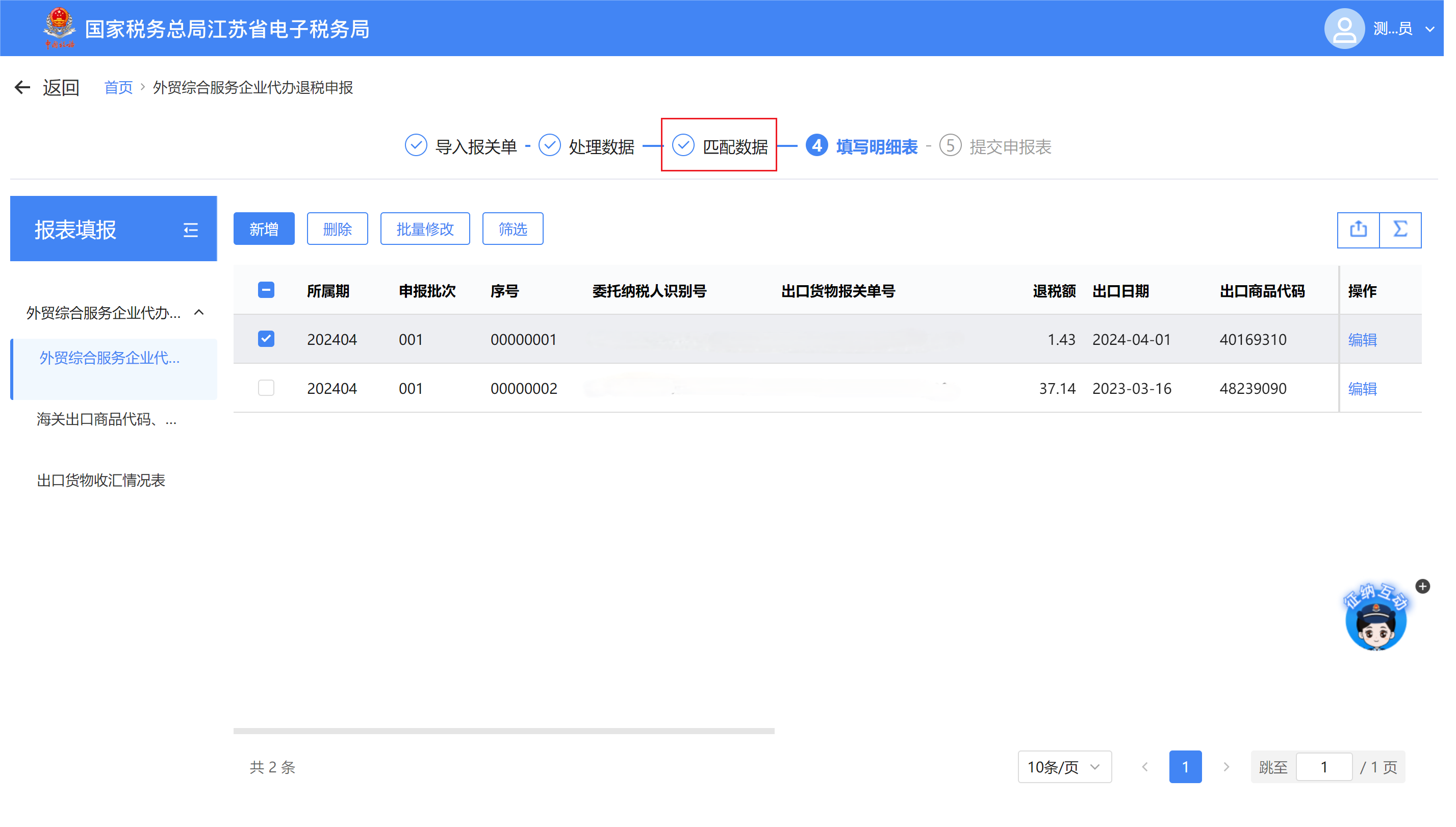Click the 新增 button
1456x827 pixels.
pos(264,229)
